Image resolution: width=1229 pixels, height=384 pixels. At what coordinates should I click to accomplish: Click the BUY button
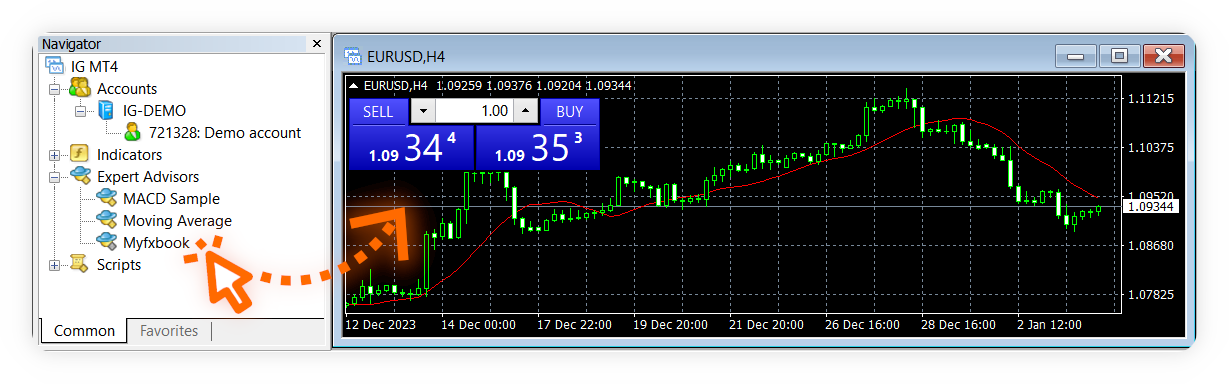point(570,111)
